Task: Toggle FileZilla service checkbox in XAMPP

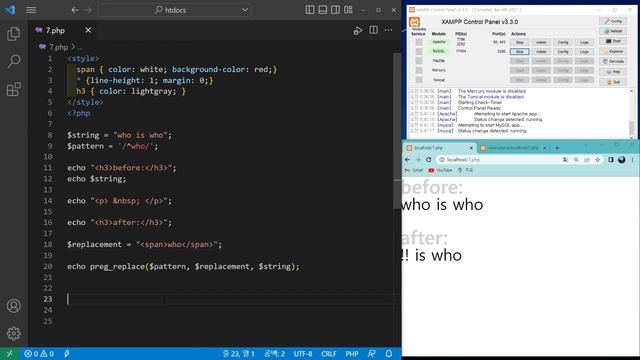Action: point(419,61)
